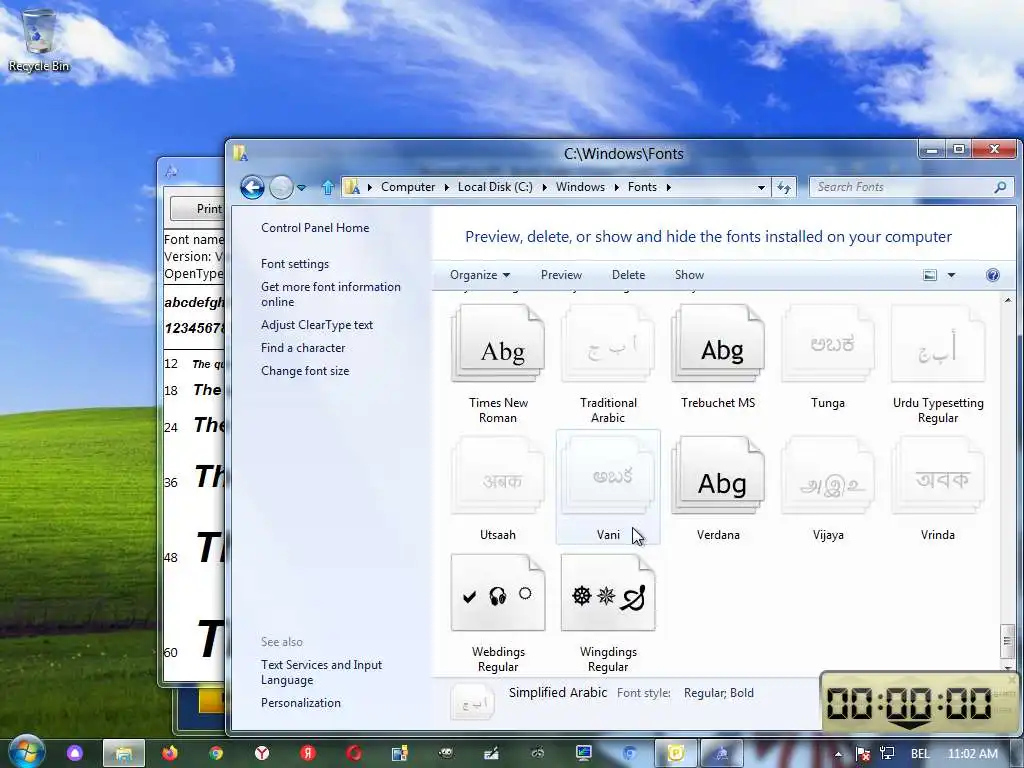Open Adjust ClearType text link
Viewport: 1024px width, 768px height.
(317, 325)
